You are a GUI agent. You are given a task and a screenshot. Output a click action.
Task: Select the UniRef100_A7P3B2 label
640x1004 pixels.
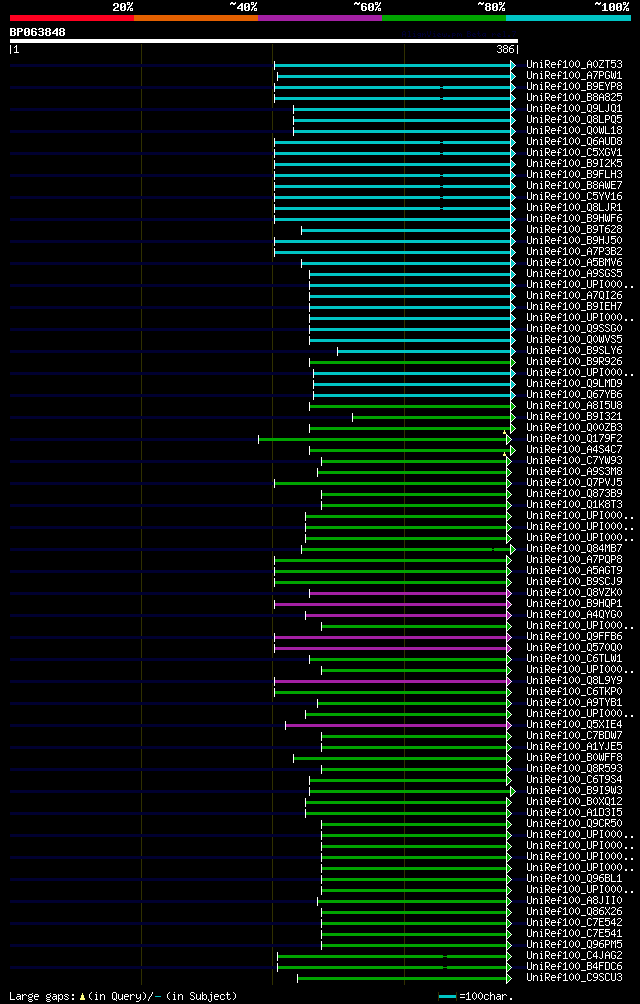click(x=574, y=251)
